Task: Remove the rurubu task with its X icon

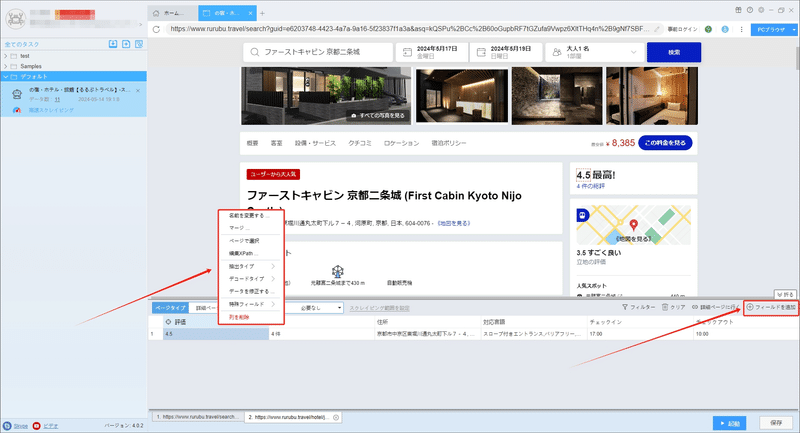Action: tap(138, 91)
